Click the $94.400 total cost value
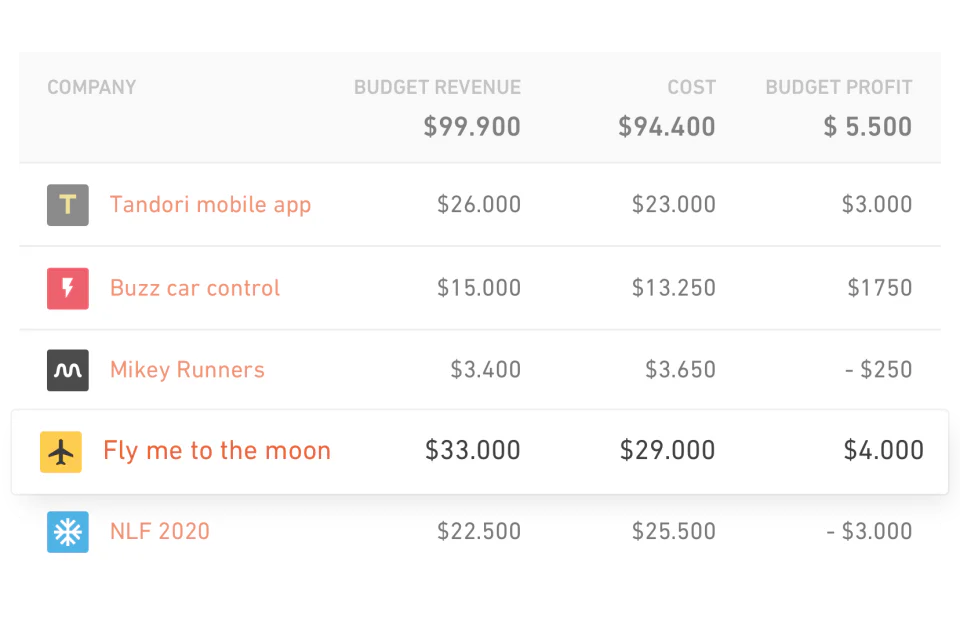The height and width of the screenshot is (626, 960). coord(667,127)
